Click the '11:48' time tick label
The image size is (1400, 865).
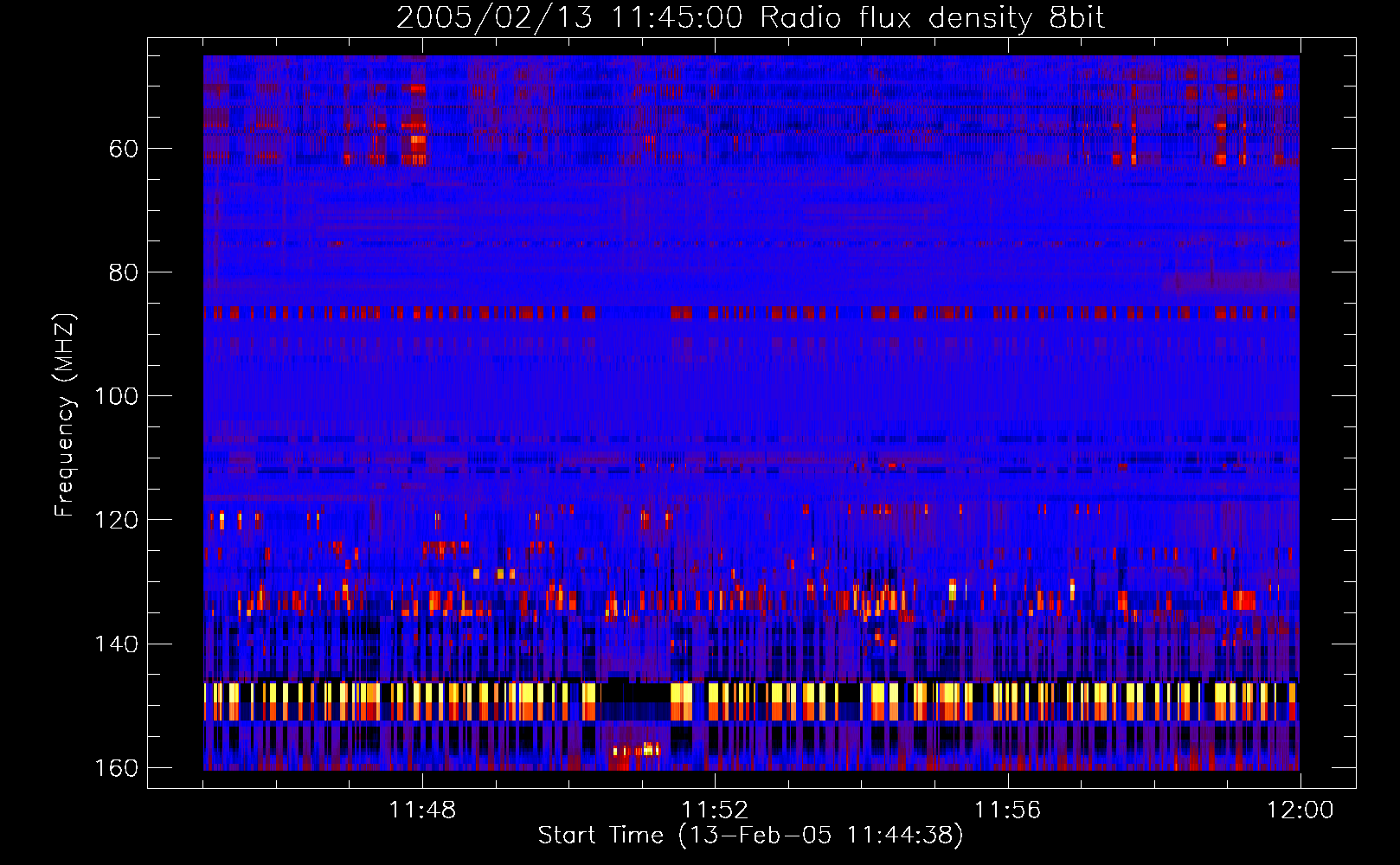tap(422, 811)
